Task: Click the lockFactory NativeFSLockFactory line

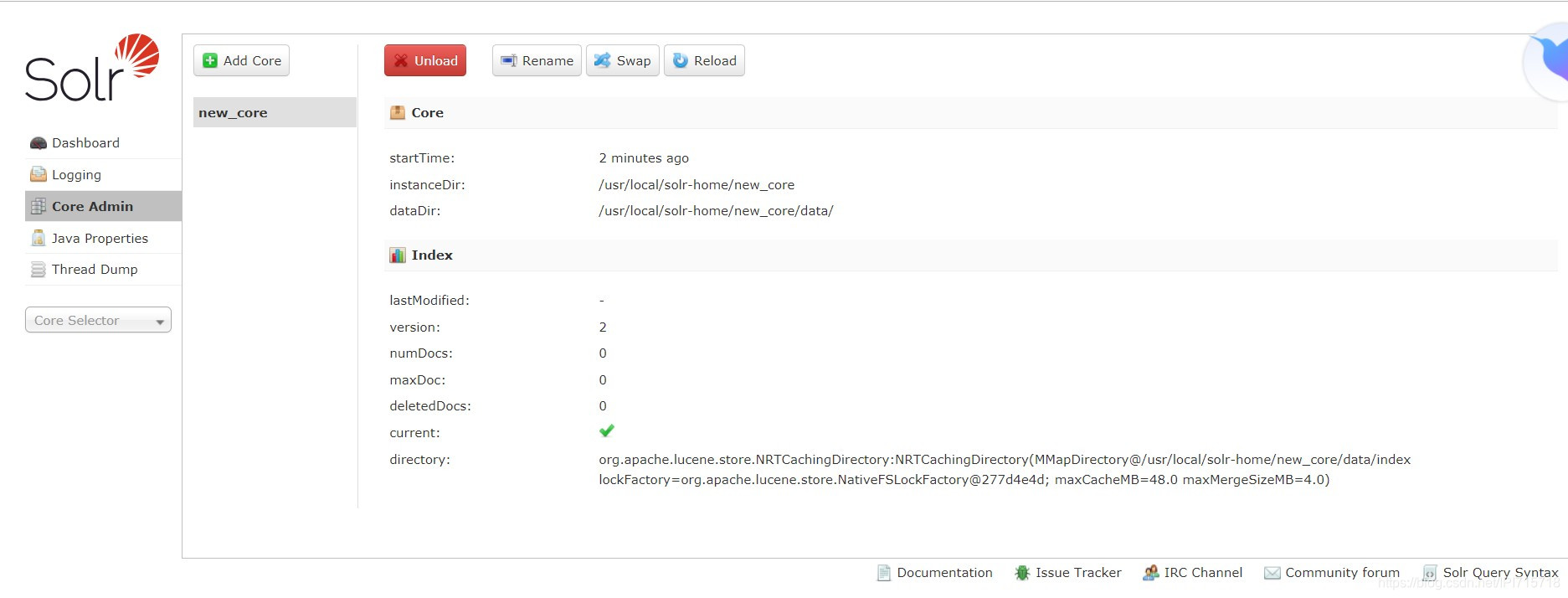Action: [x=964, y=480]
